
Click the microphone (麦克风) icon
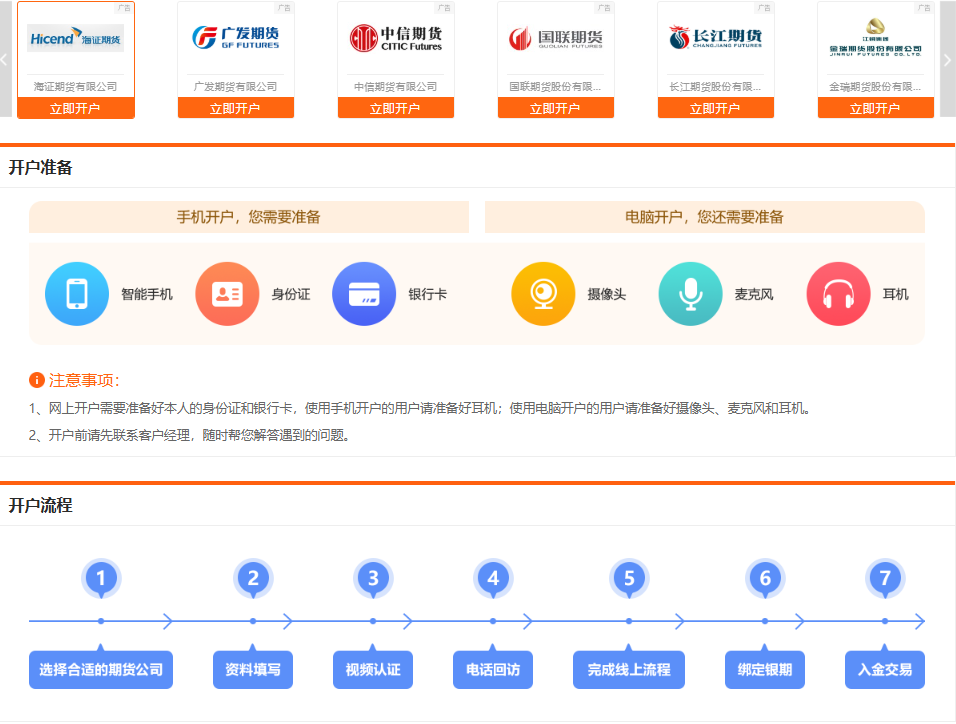690,294
